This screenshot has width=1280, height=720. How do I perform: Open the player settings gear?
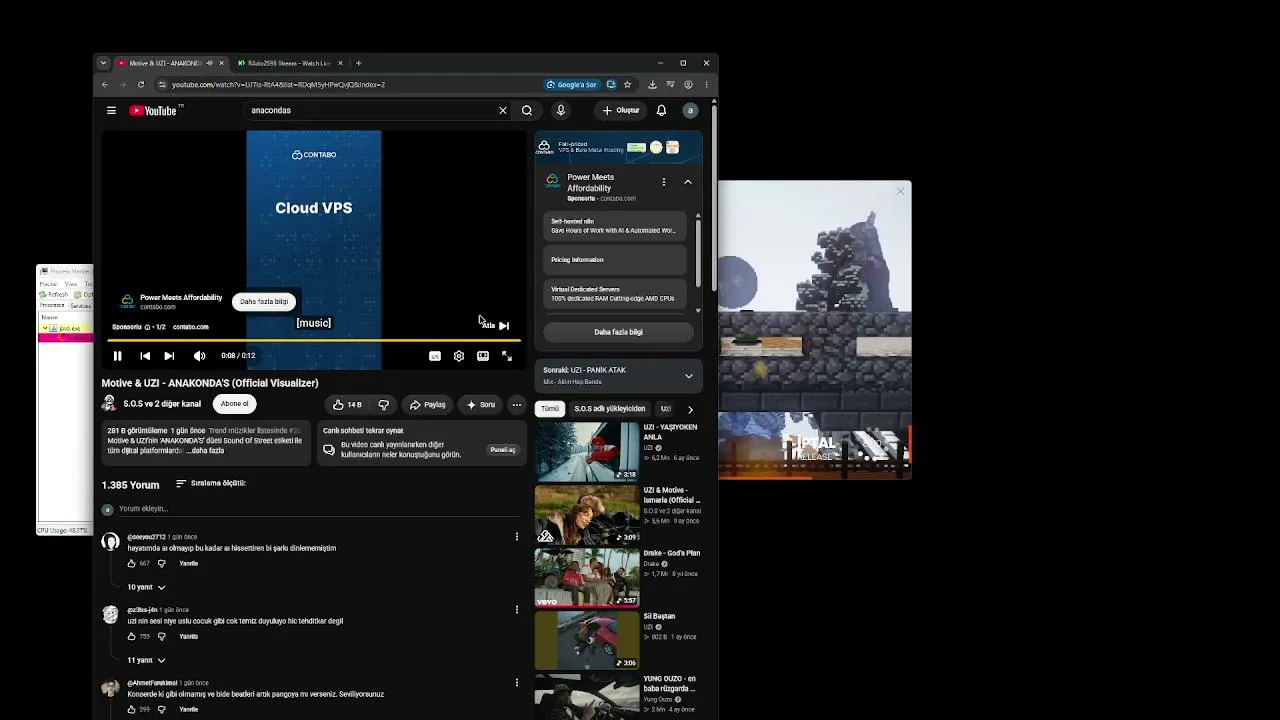pos(459,356)
